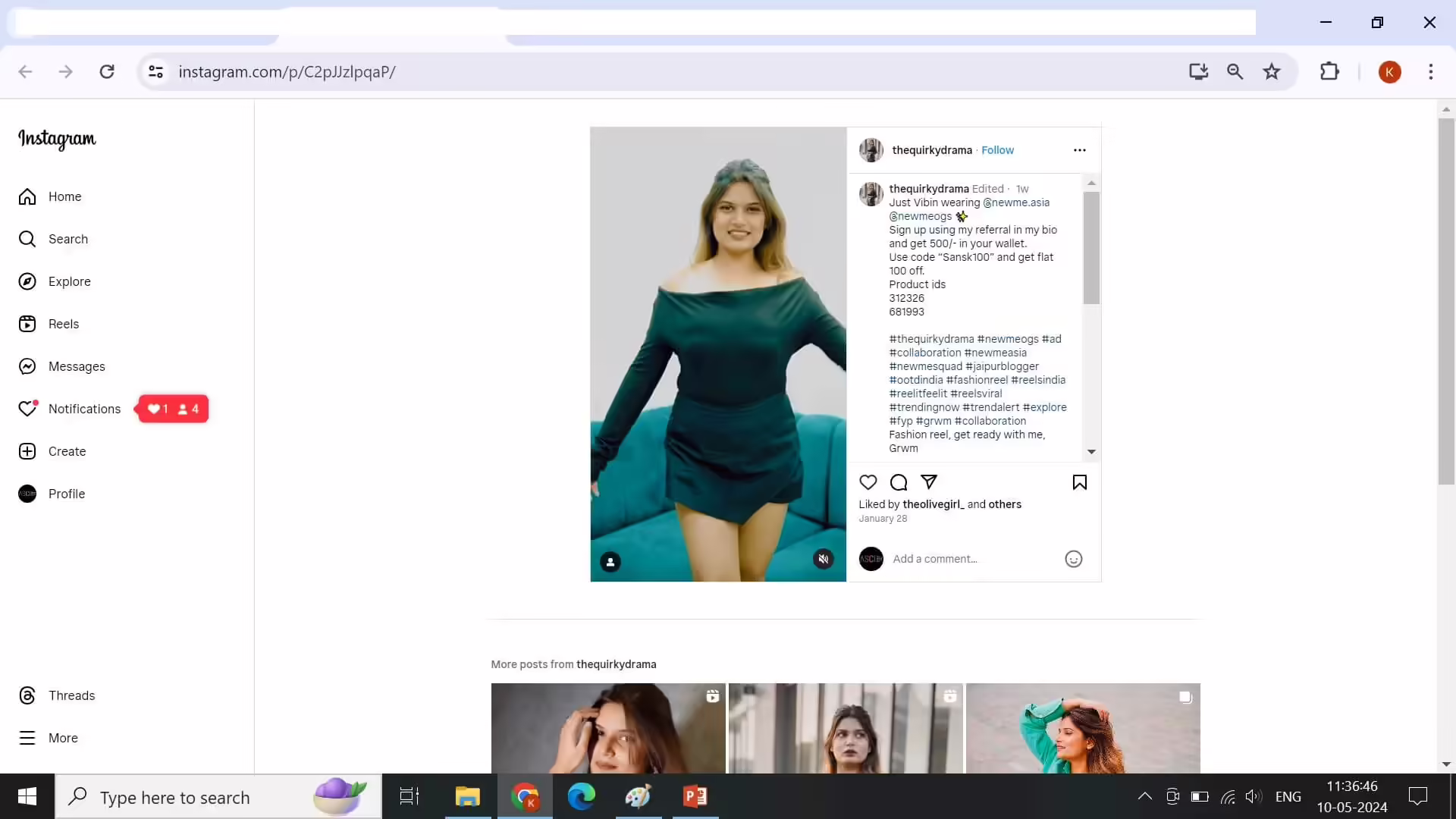This screenshot has height=819, width=1456.
Task: Go back in browser
Action: tap(25, 71)
